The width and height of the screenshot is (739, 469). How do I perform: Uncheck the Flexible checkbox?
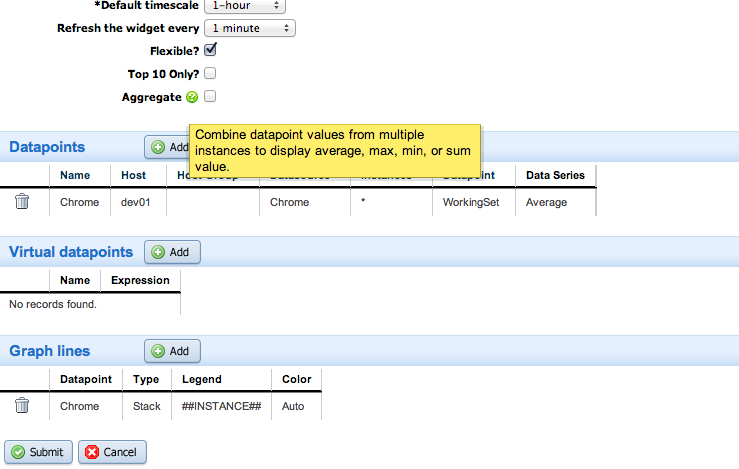click(x=210, y=49)
